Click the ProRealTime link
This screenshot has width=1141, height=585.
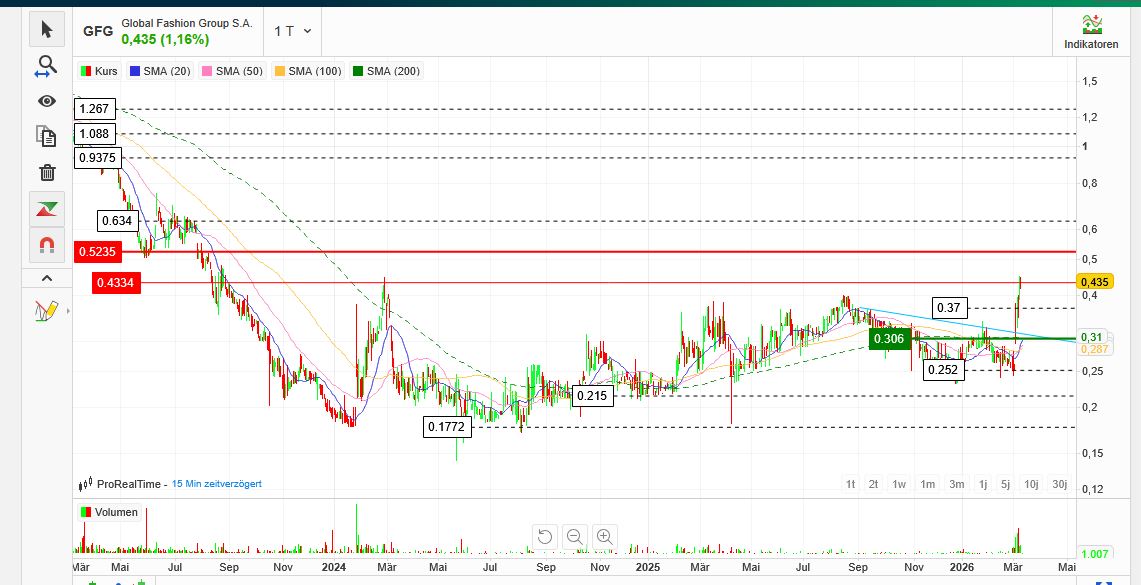tap(128, 484)
